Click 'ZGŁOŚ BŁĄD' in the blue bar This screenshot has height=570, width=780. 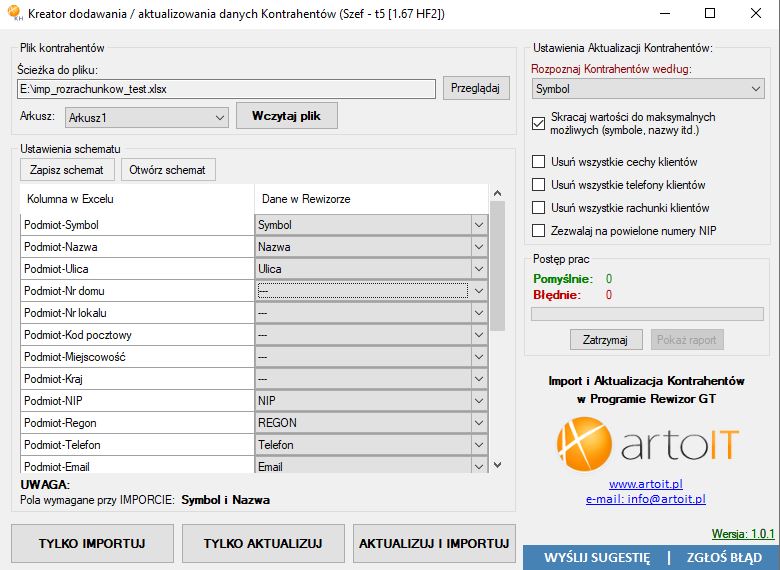pyautogui.click(x=724, y=557)
